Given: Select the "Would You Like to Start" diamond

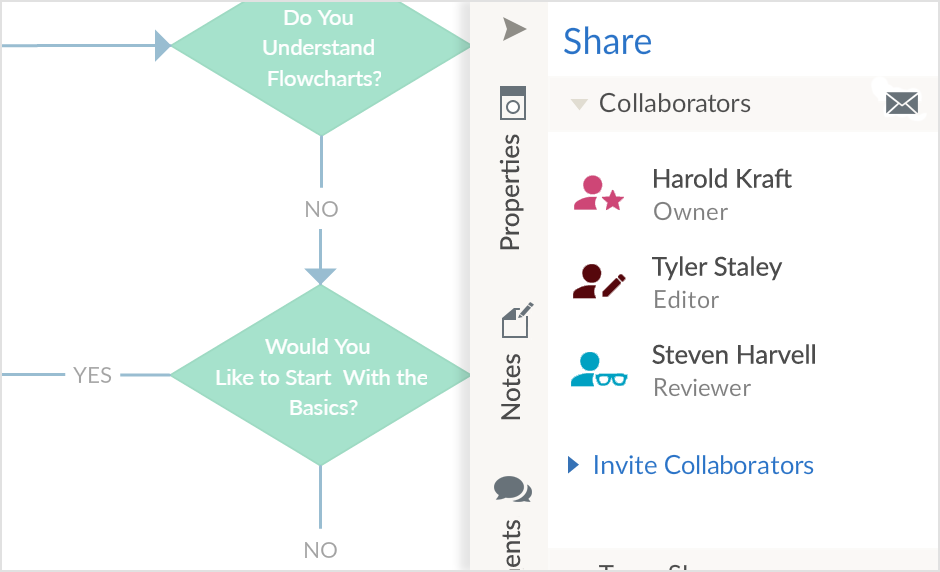Looking at the screenshot, I should (x=320, y=376).
